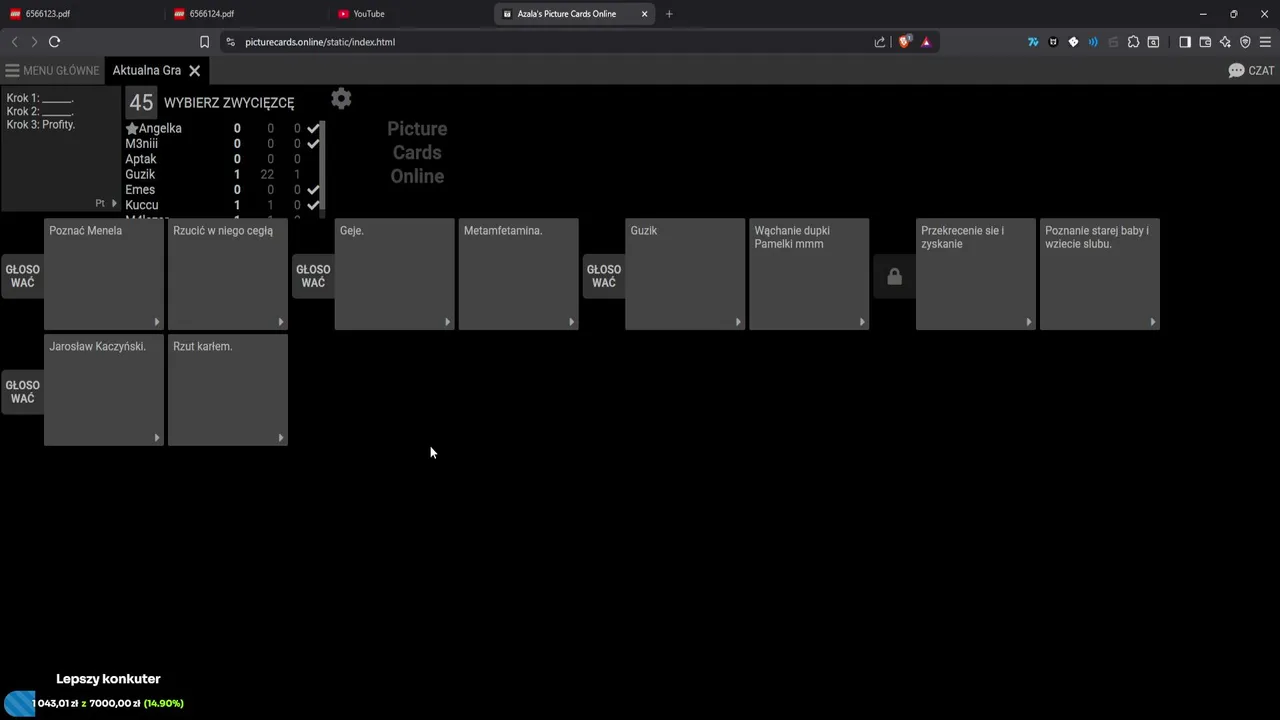Click the checkmark next to Angelka
1280x720 pixels.
[x=313, y=128]
